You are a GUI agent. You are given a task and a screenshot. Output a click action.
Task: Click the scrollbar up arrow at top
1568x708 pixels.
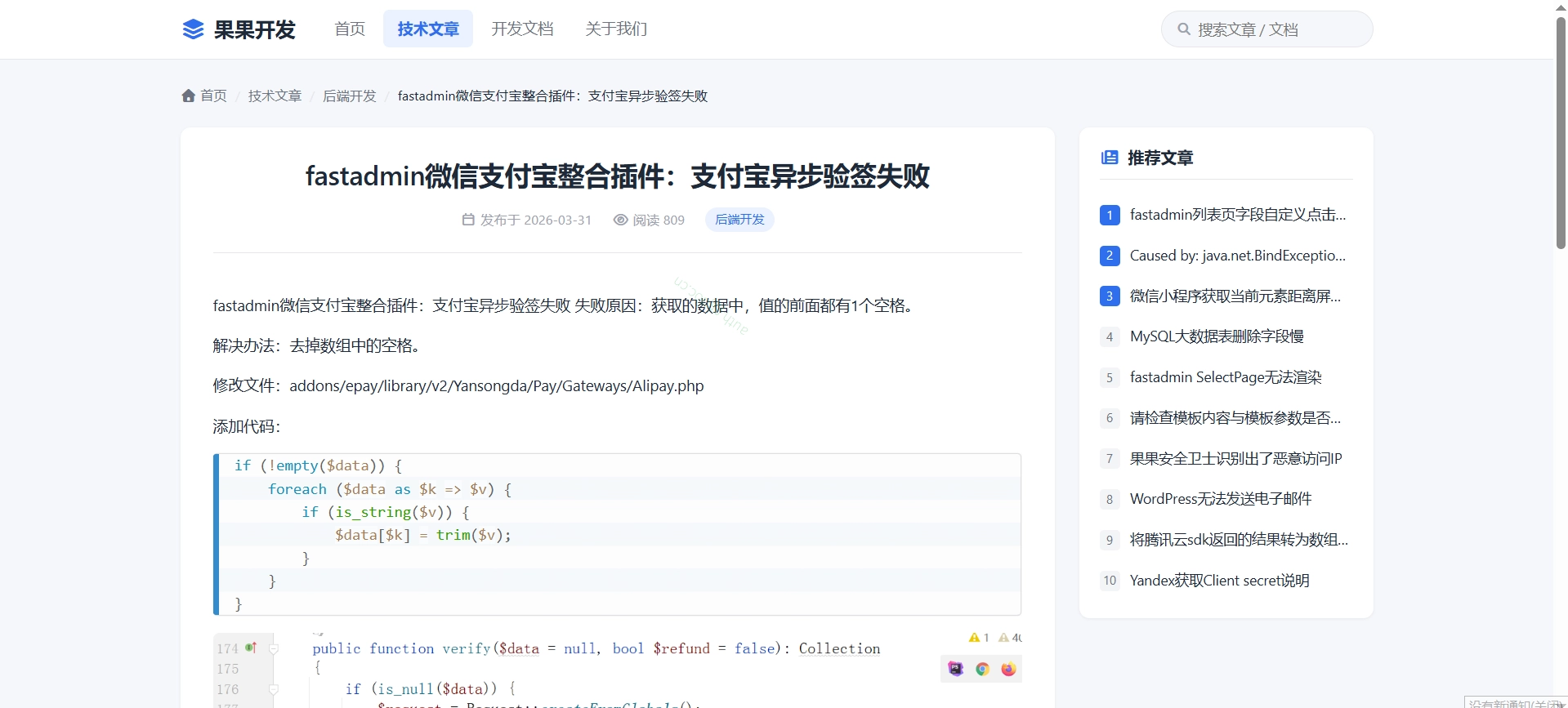tap(1561, 7)
